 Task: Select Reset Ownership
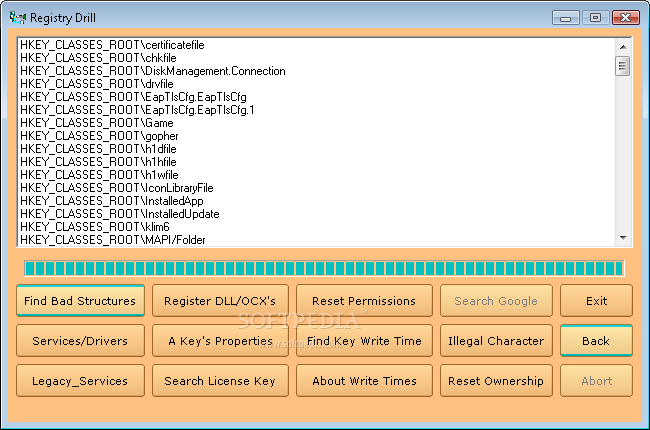[x=496, y=381]
